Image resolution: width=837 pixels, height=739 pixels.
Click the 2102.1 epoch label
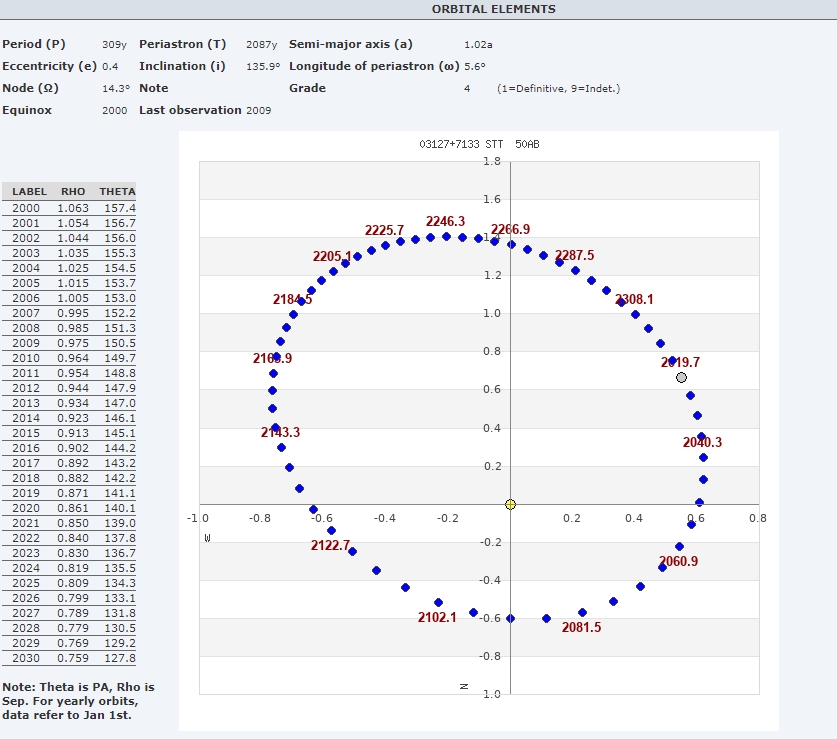(437, 617)
